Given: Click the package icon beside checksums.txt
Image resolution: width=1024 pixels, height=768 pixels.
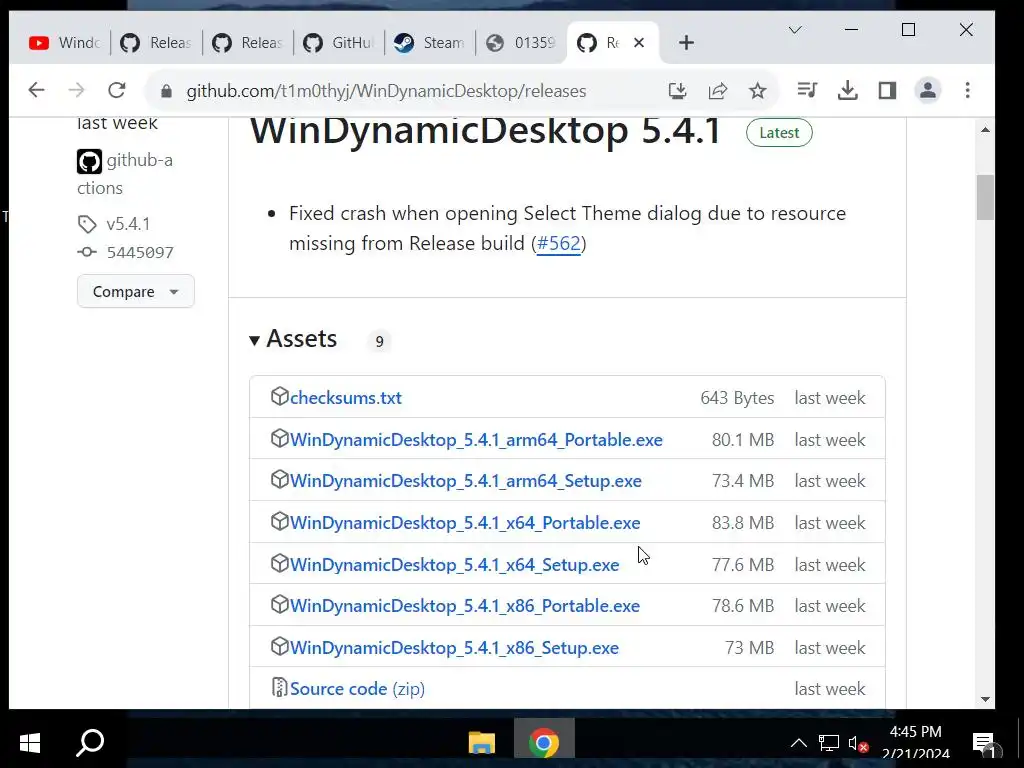Looking at the screenshot, I should (x=280, y=396).
